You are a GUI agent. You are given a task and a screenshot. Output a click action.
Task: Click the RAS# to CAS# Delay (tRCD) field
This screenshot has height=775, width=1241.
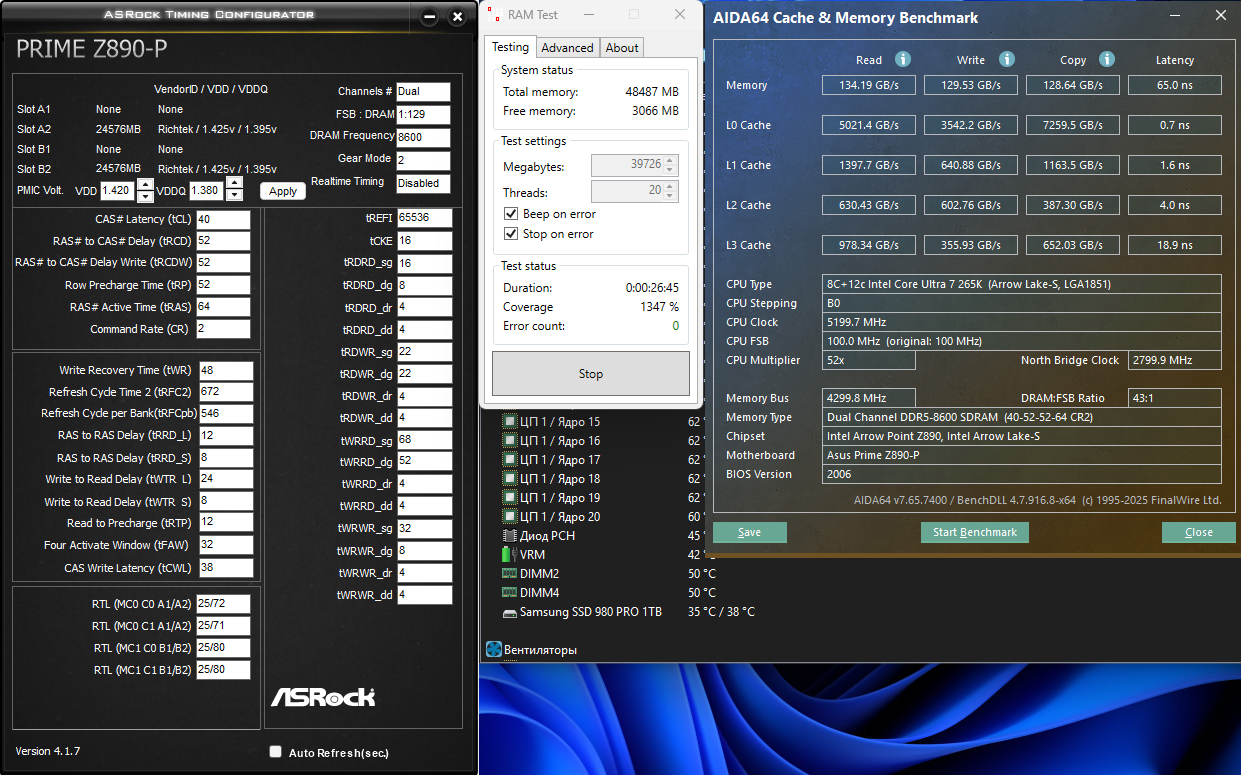click(223, 241)
